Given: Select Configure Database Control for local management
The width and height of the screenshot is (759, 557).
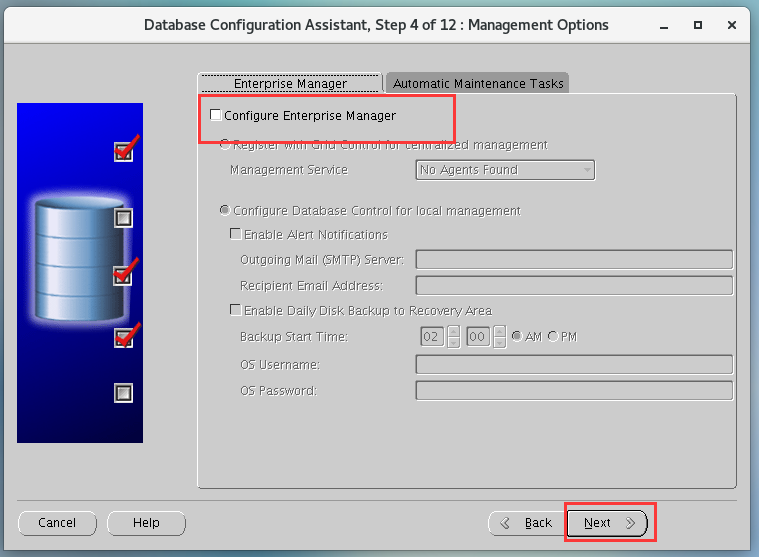Looking at the screenshot, I should (x=225, y=211).
